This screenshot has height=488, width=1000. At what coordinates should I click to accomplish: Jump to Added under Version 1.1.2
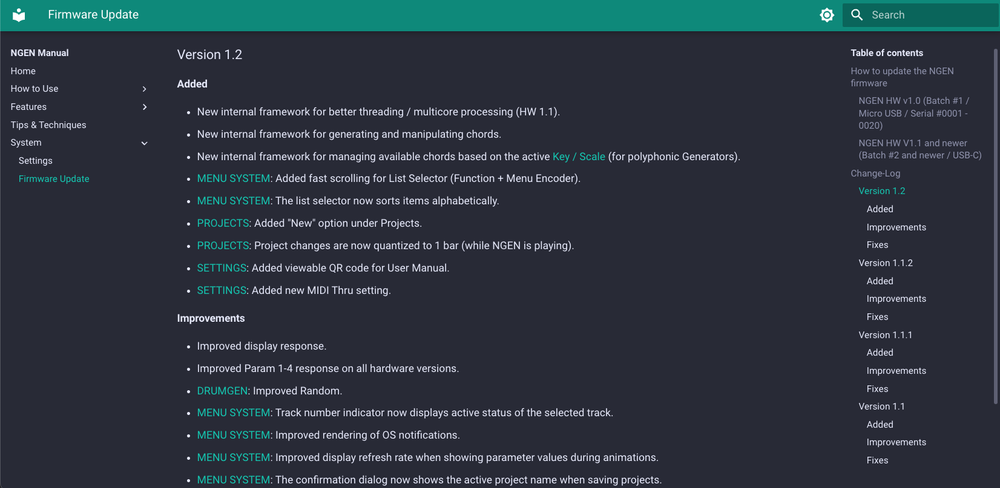tap(879, 281)
